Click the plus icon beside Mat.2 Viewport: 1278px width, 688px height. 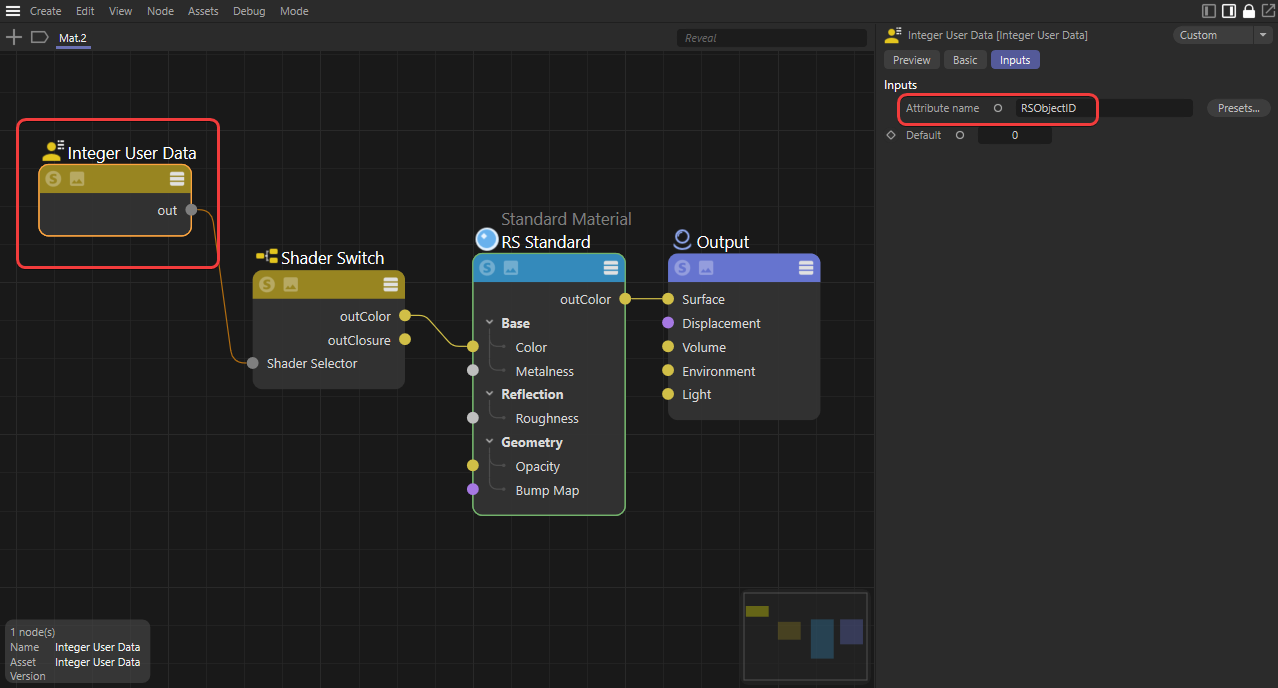(14, 37)
